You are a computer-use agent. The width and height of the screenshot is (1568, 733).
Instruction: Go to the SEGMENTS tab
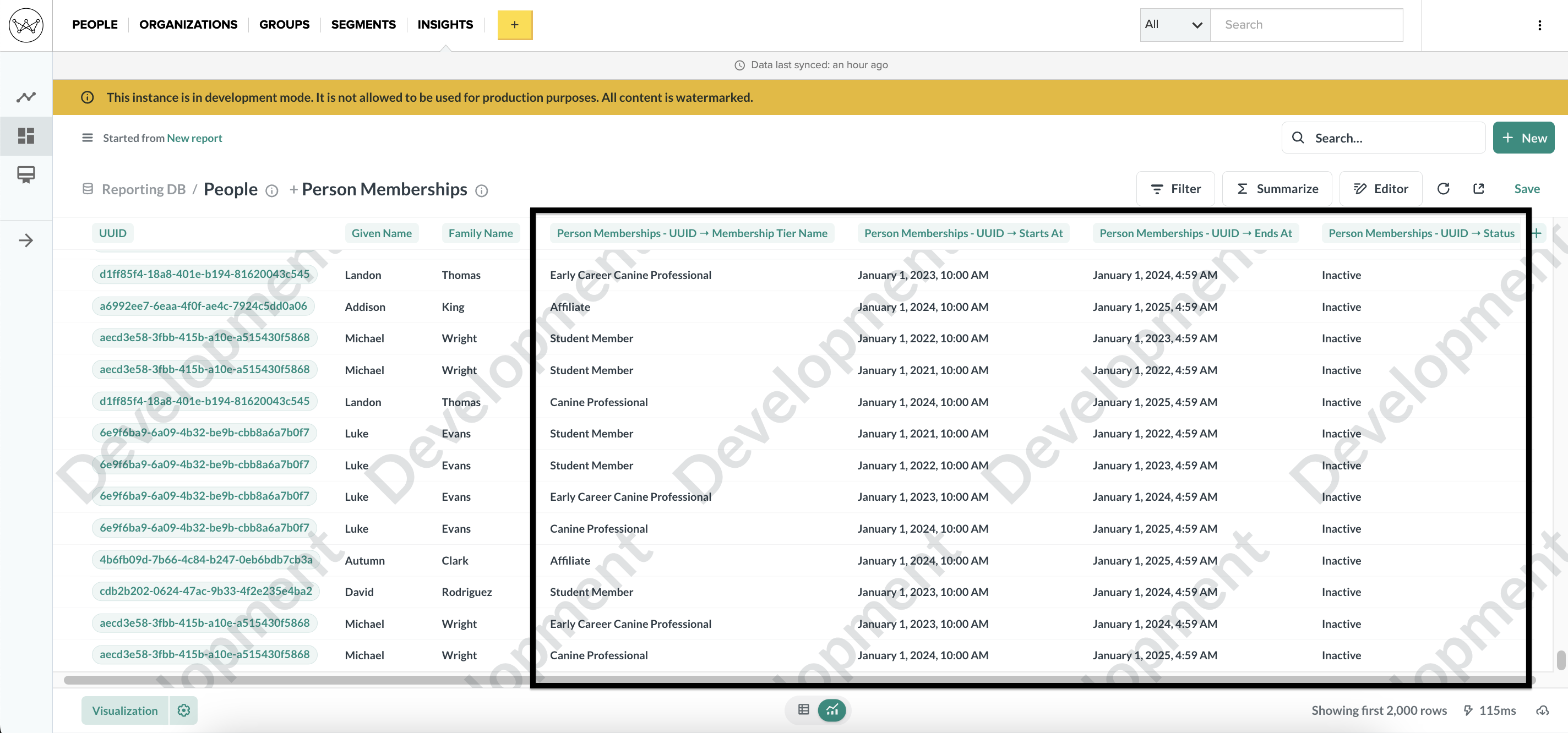(x=363, y=25)
